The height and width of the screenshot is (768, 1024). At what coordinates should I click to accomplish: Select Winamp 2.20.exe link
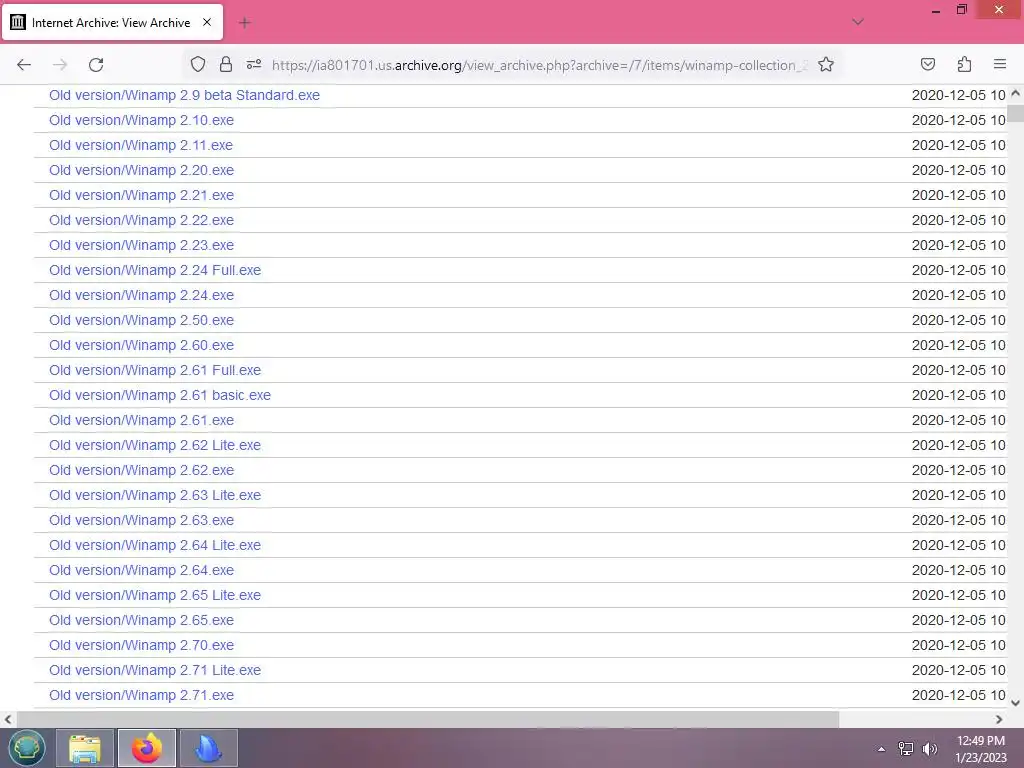141,170
